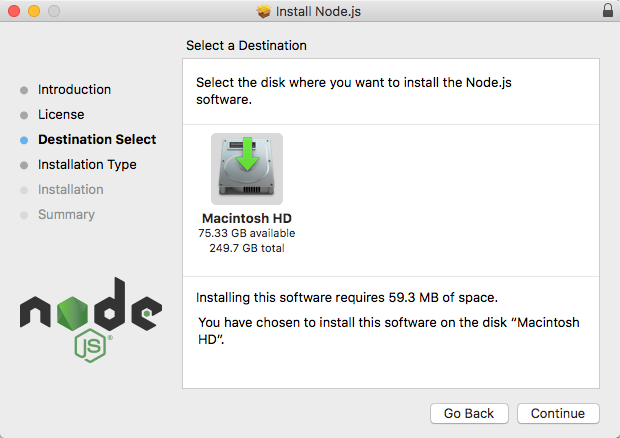Click the lock icon in title bar
620x438 pixels.
608,11
